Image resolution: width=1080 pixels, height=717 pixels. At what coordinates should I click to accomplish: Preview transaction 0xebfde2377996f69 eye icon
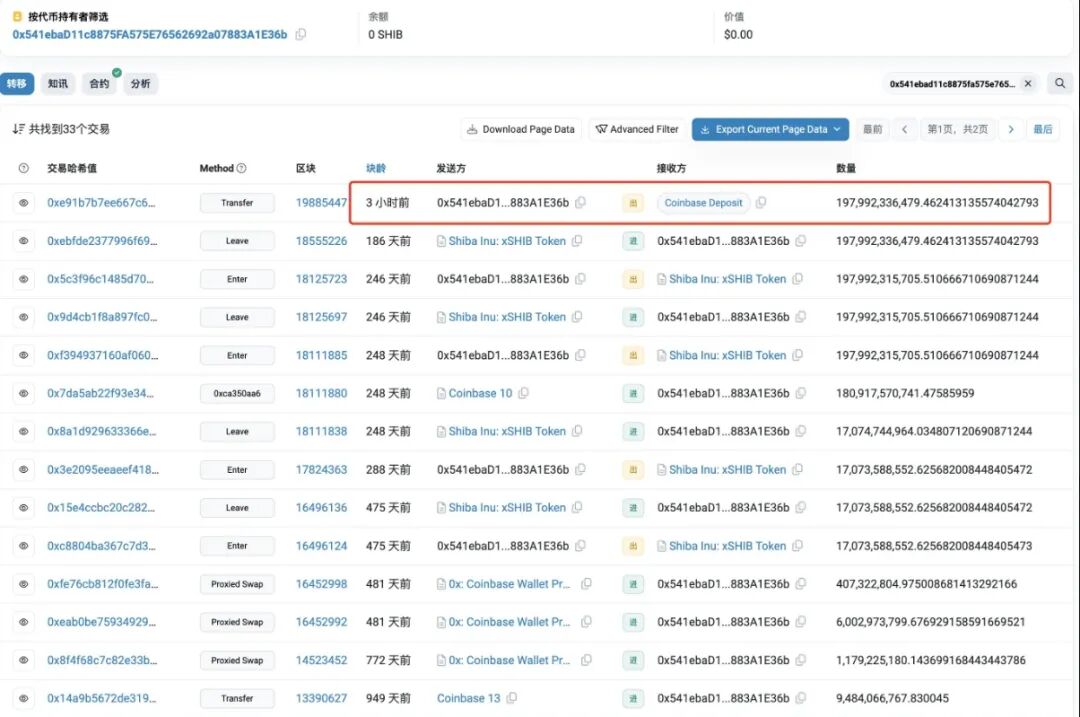tap(23, 241)
